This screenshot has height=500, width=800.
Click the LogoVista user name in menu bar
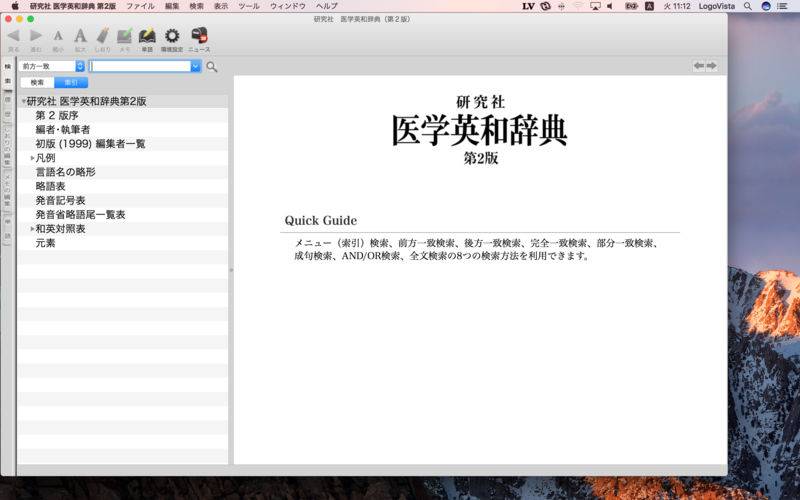click(717, 6)
